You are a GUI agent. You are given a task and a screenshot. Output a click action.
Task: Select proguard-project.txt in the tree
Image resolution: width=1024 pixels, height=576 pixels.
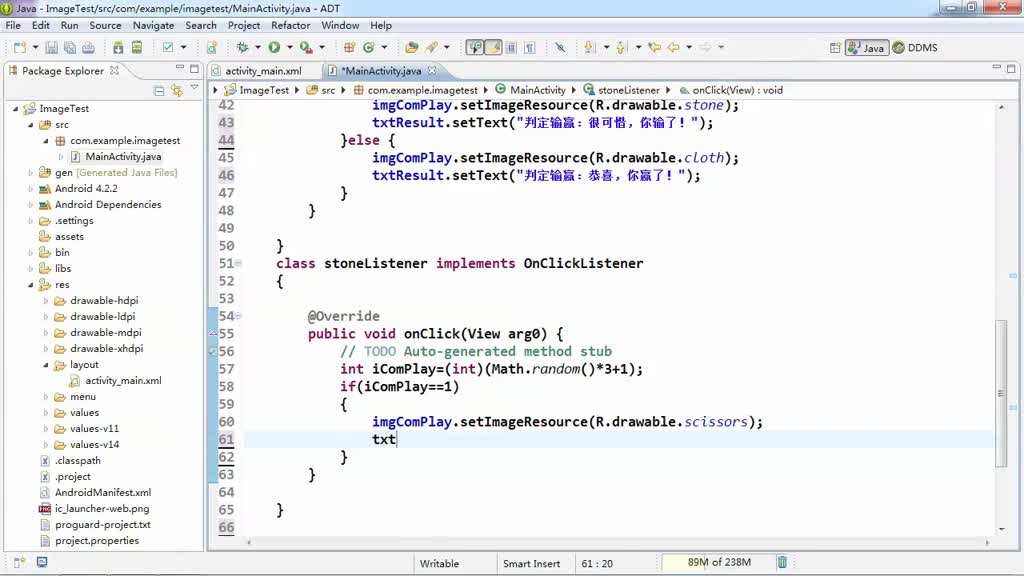103,525
